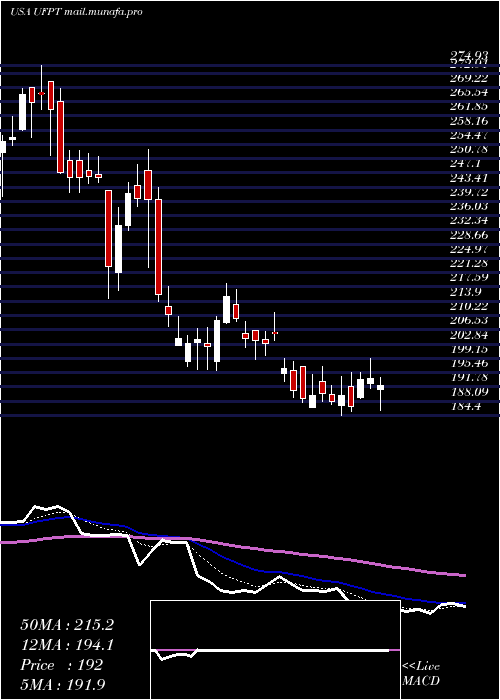The image size is (500, 700).
Task: Choose the 199.15 price label
Action: click(x=469, y=349)
